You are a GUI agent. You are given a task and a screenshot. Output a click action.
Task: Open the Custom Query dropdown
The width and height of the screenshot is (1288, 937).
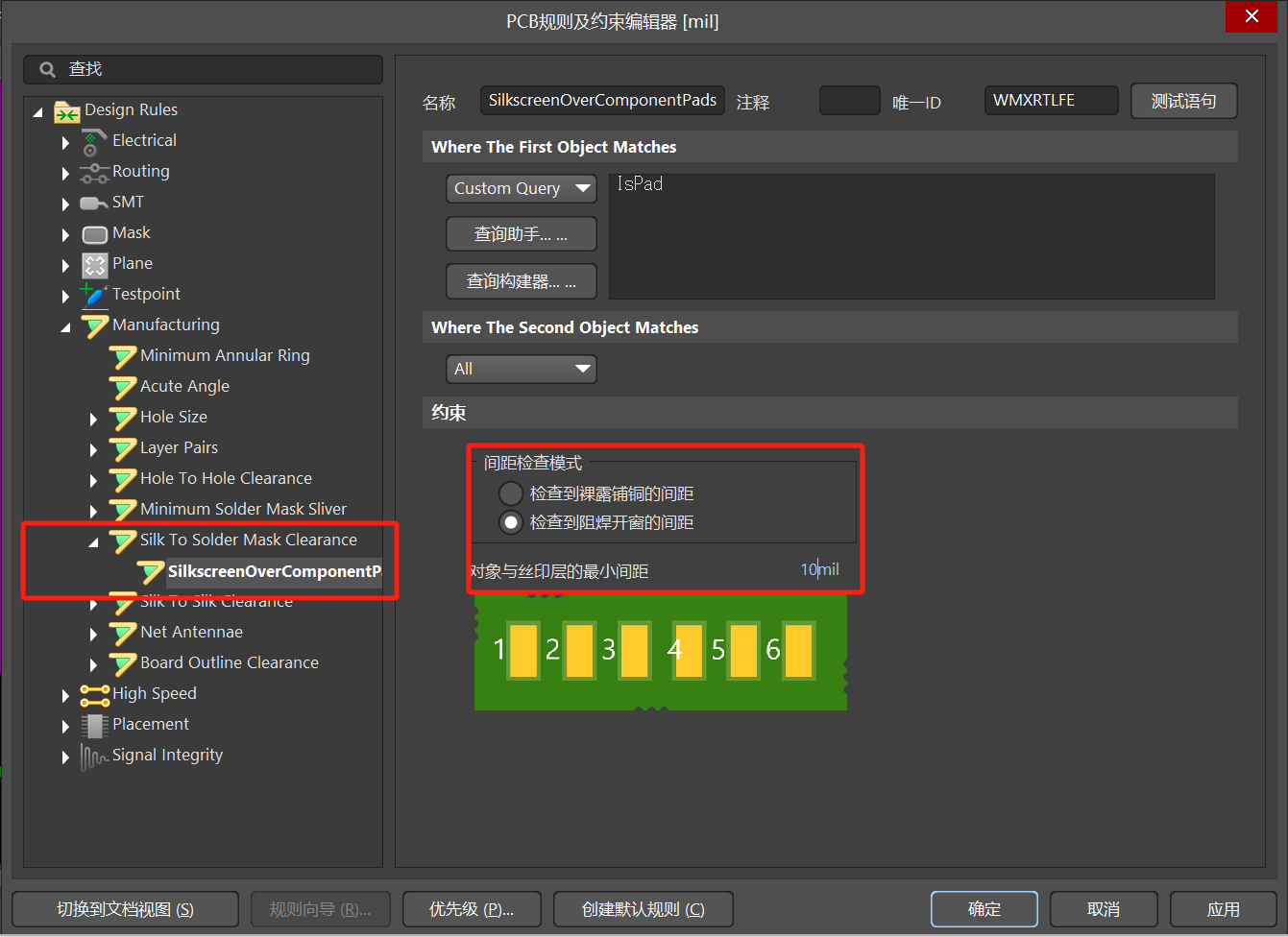pos(521,188)
